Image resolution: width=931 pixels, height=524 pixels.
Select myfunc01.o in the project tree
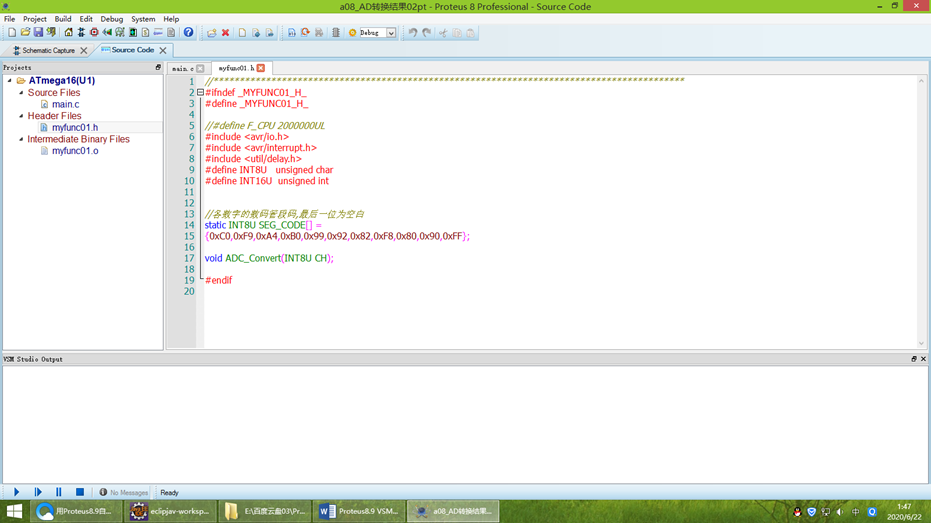(x=75, y=151)
